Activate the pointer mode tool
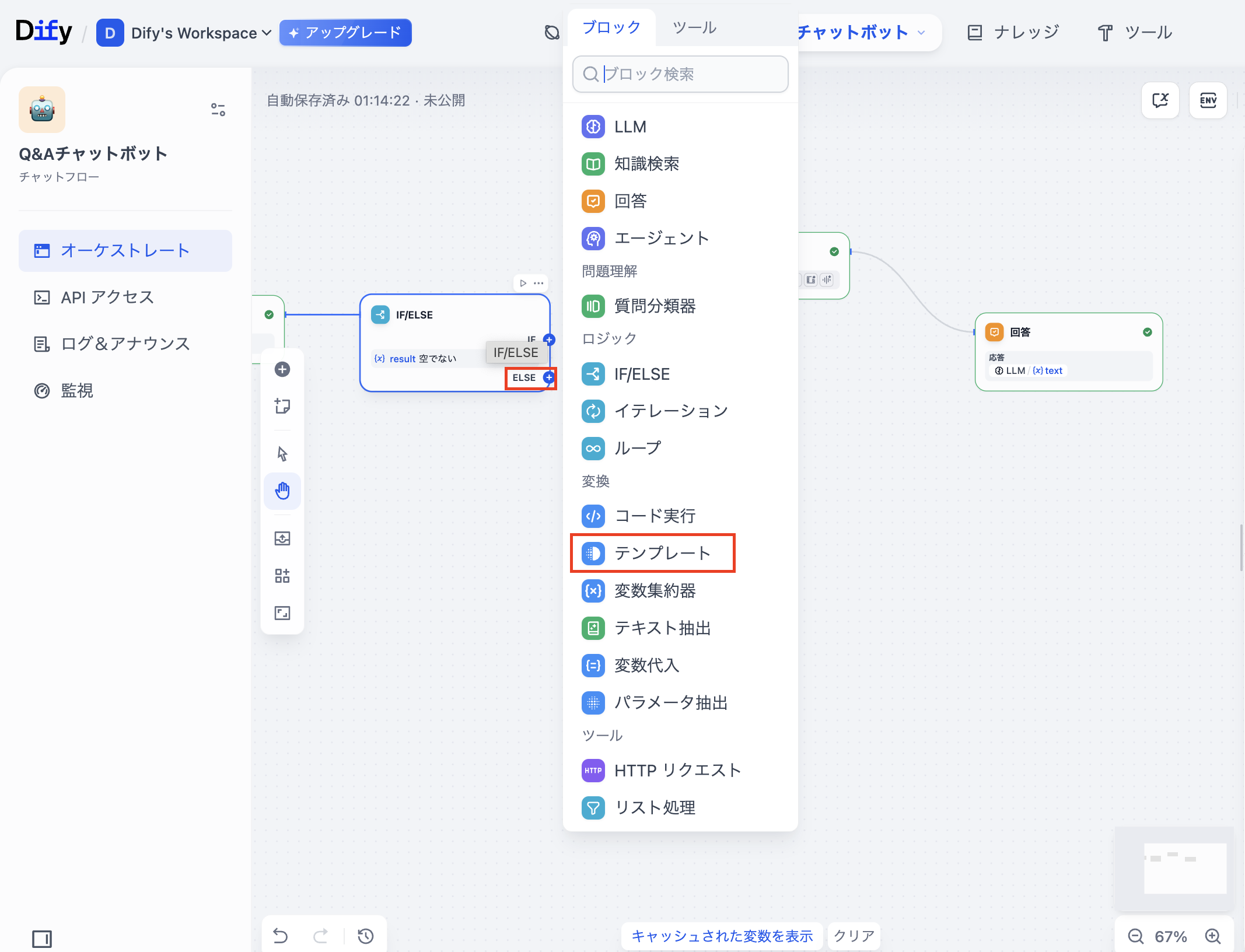 click(282, 454)
